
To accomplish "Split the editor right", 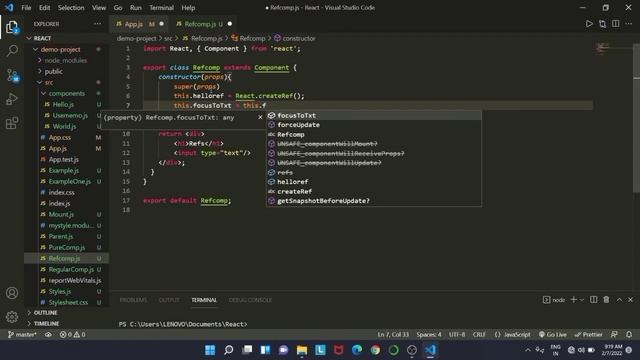I will coord(616,24).
